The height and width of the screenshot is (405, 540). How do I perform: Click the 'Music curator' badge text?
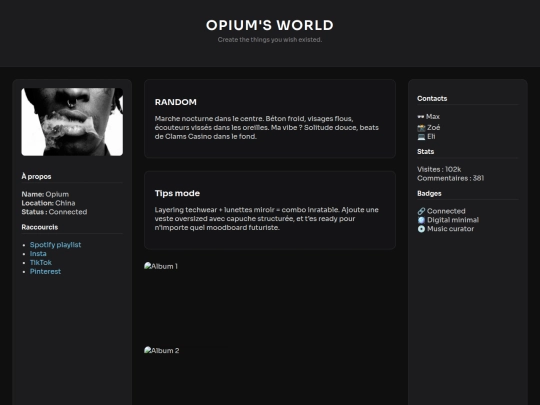click(x=450, y=229)
